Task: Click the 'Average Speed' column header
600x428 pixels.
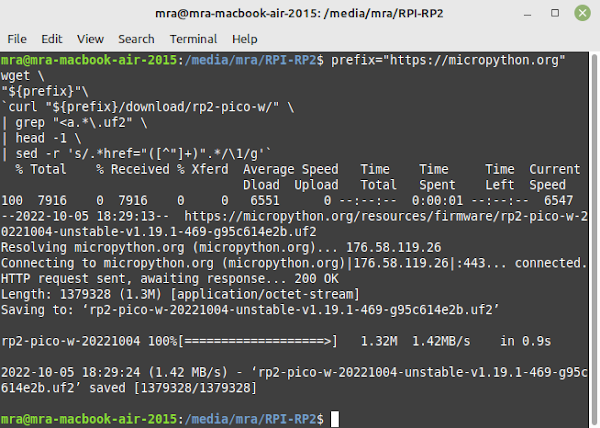Action: [x=290, y=169]
